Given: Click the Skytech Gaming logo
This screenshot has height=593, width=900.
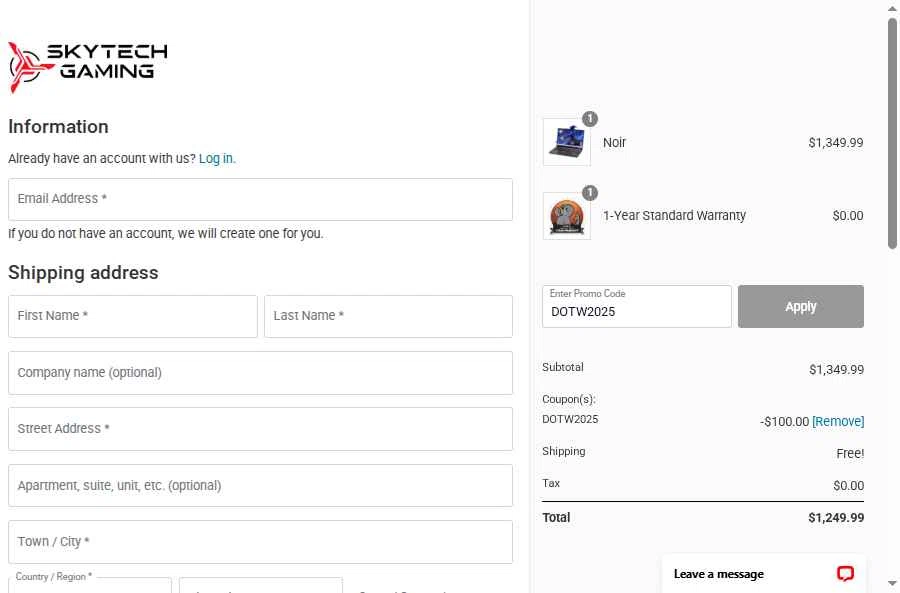Looking at the screenshot, I should (x=88, y=67).
